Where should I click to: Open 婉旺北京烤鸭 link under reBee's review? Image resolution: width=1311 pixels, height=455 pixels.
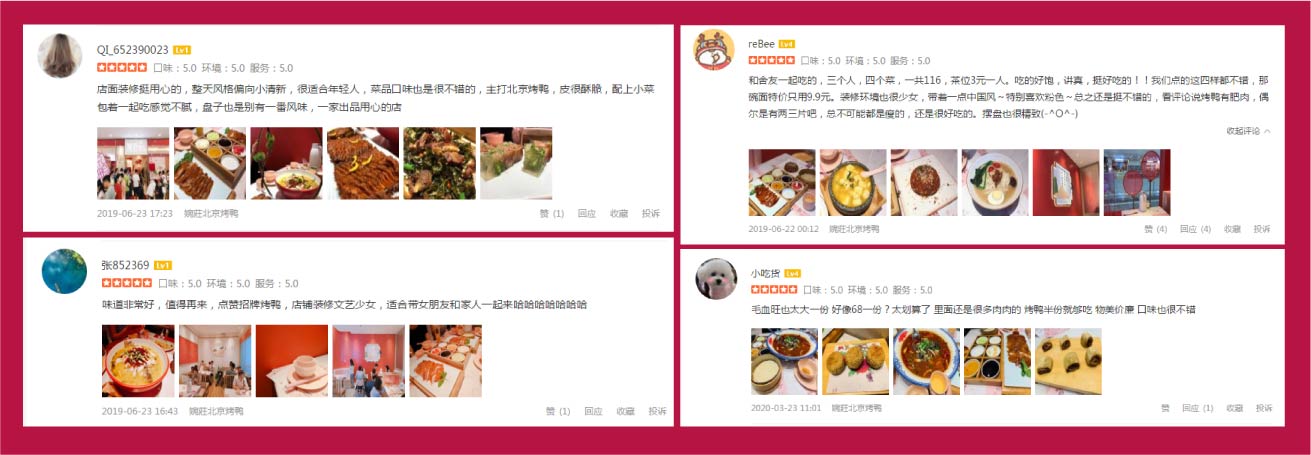point(854,229)
